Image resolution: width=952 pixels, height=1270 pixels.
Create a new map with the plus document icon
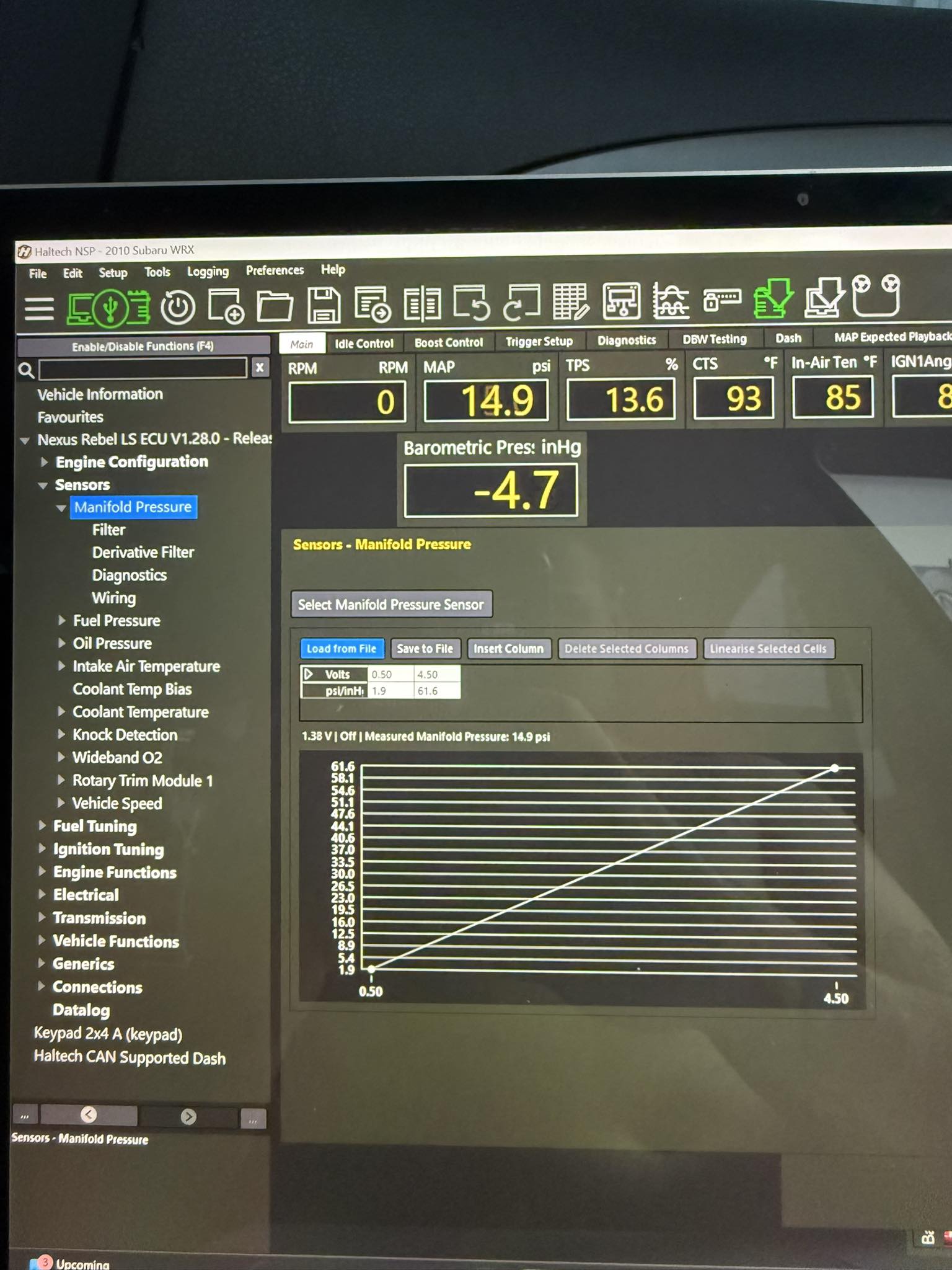(226, 306)
